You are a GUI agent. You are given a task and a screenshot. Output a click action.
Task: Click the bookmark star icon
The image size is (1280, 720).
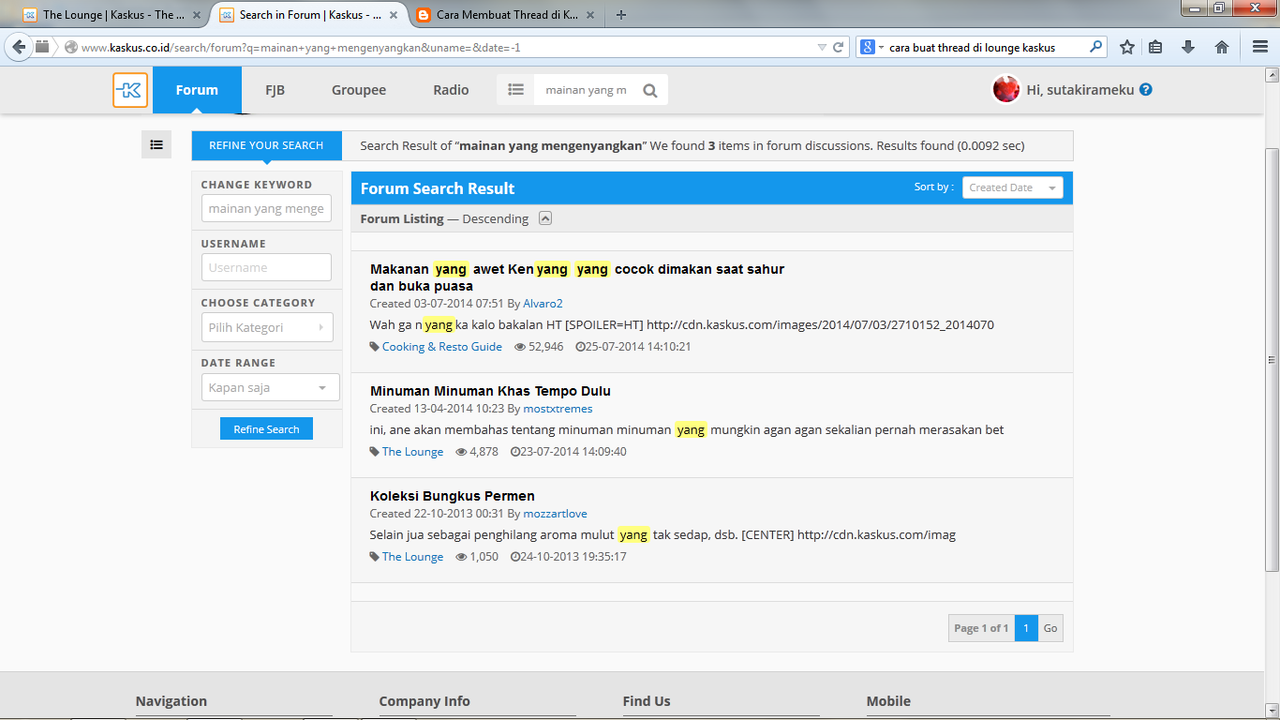click(1127, 47)
